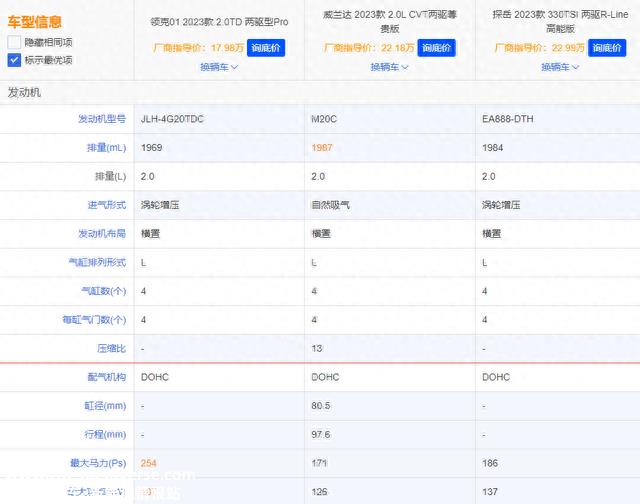This screenshot has width=640, height=504.
Task: Select stroke value 97.6
Action: point(320,435)
